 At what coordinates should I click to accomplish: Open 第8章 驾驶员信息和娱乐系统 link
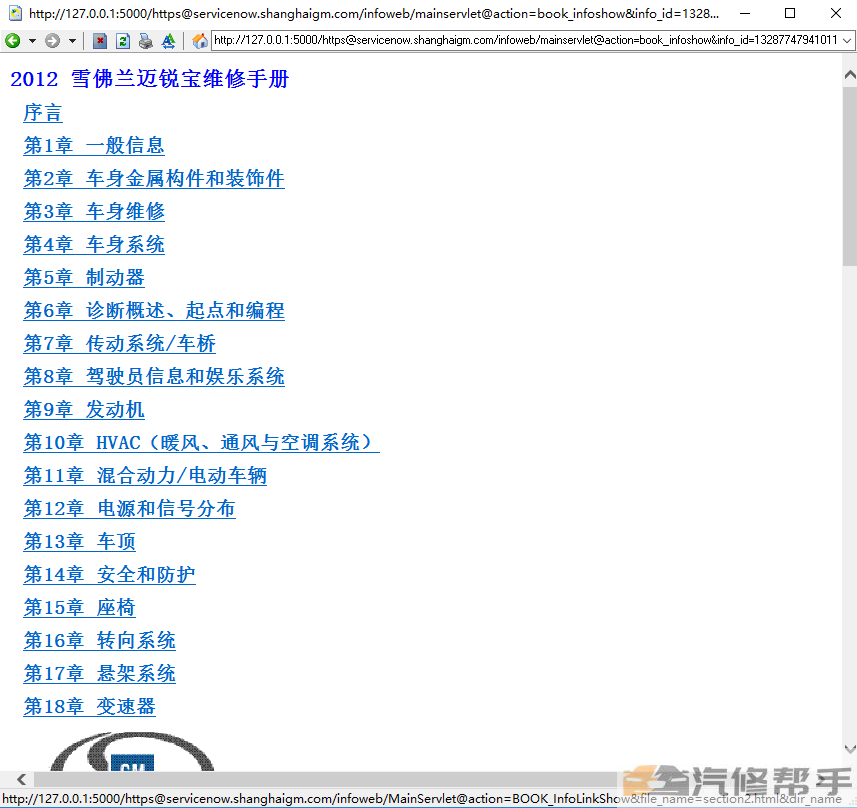click(x=154, y=377)
